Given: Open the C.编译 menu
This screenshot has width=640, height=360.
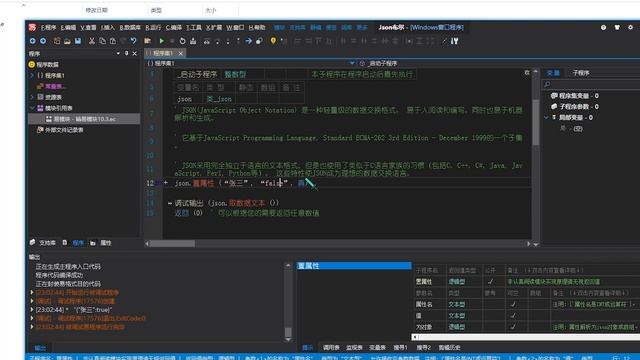Looking at the screenshot, I should (x=173, y=27).
